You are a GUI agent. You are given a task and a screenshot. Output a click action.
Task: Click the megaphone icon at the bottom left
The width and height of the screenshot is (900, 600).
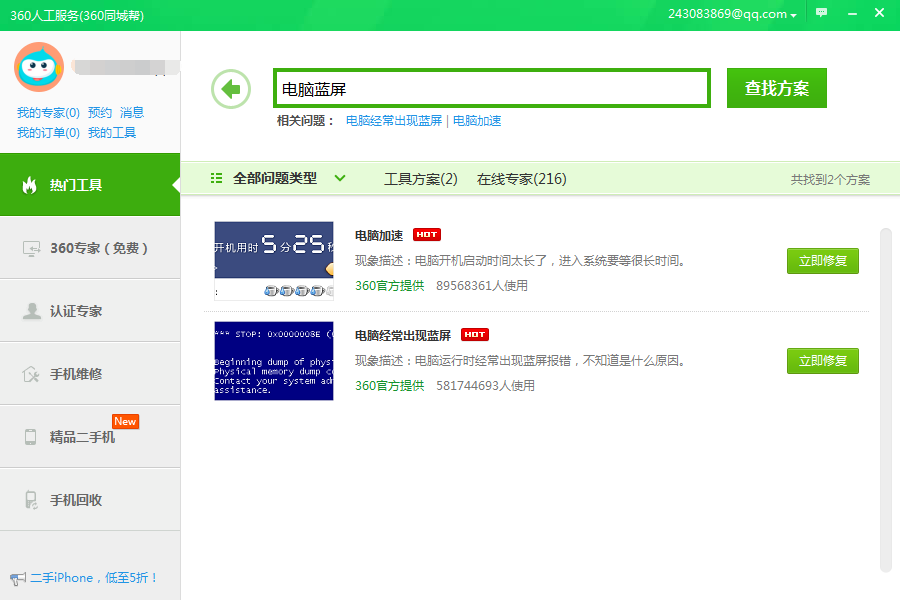click(x=17, y=578)
